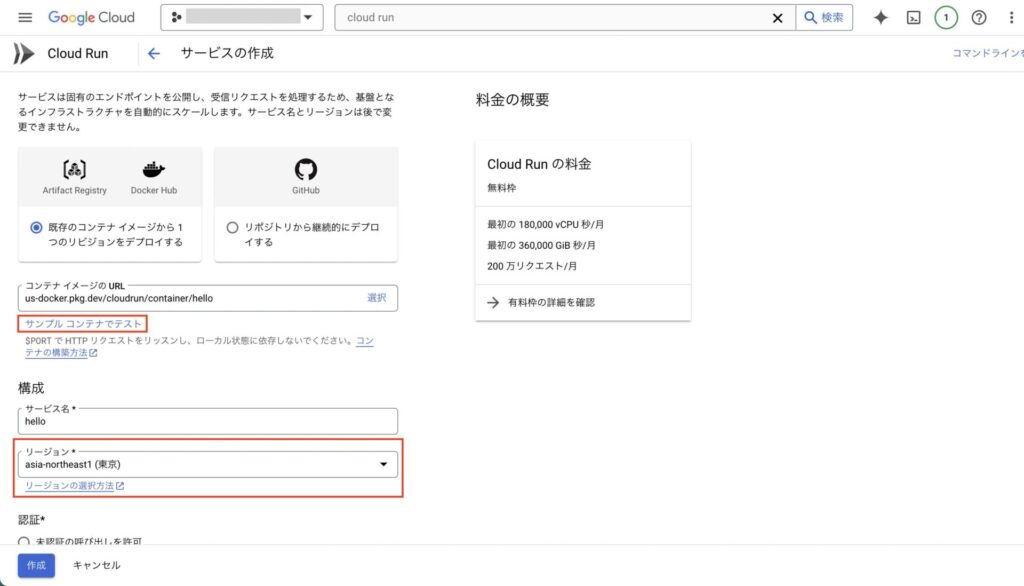Screen dimensions: 1024x586
Task: Click the search field containing 'cloud run'
Action: (x=555, y=18)
